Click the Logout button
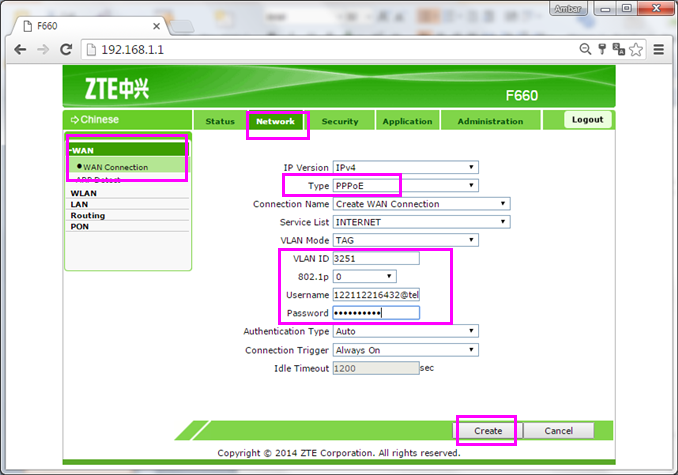Viewport: 678px width, 475px height. coord(588,120)
